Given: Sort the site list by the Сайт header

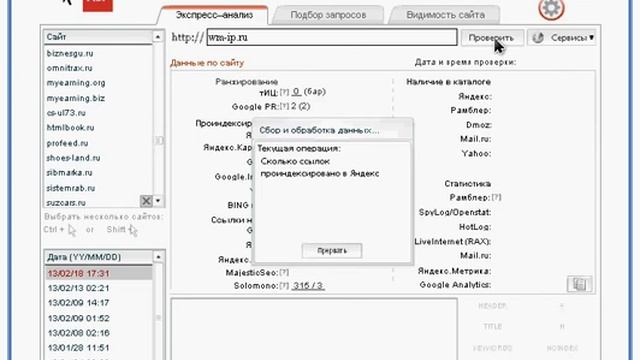Looking at the screenshot, I should point(98,37).
